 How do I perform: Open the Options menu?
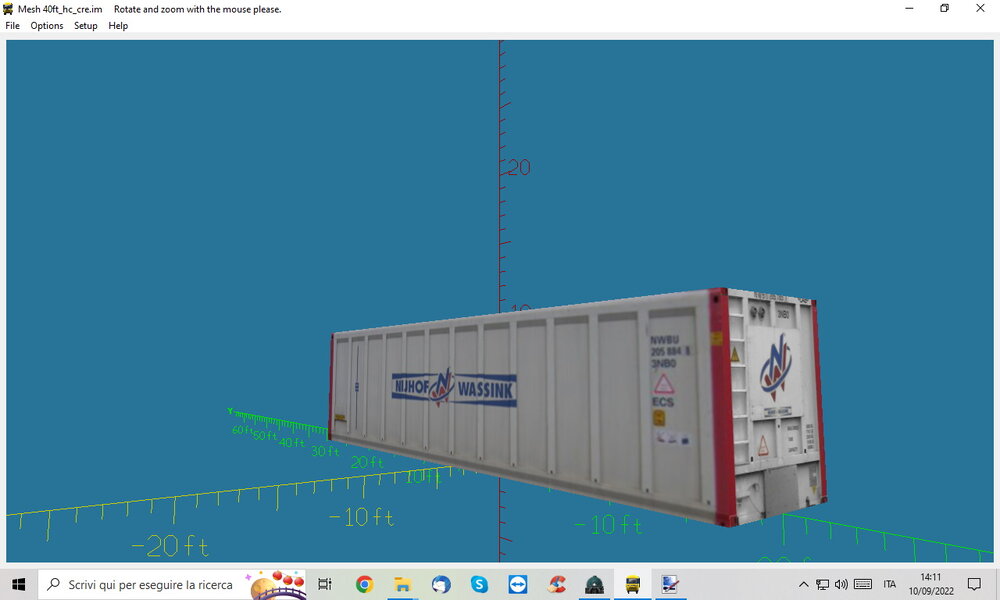[47, 26]
